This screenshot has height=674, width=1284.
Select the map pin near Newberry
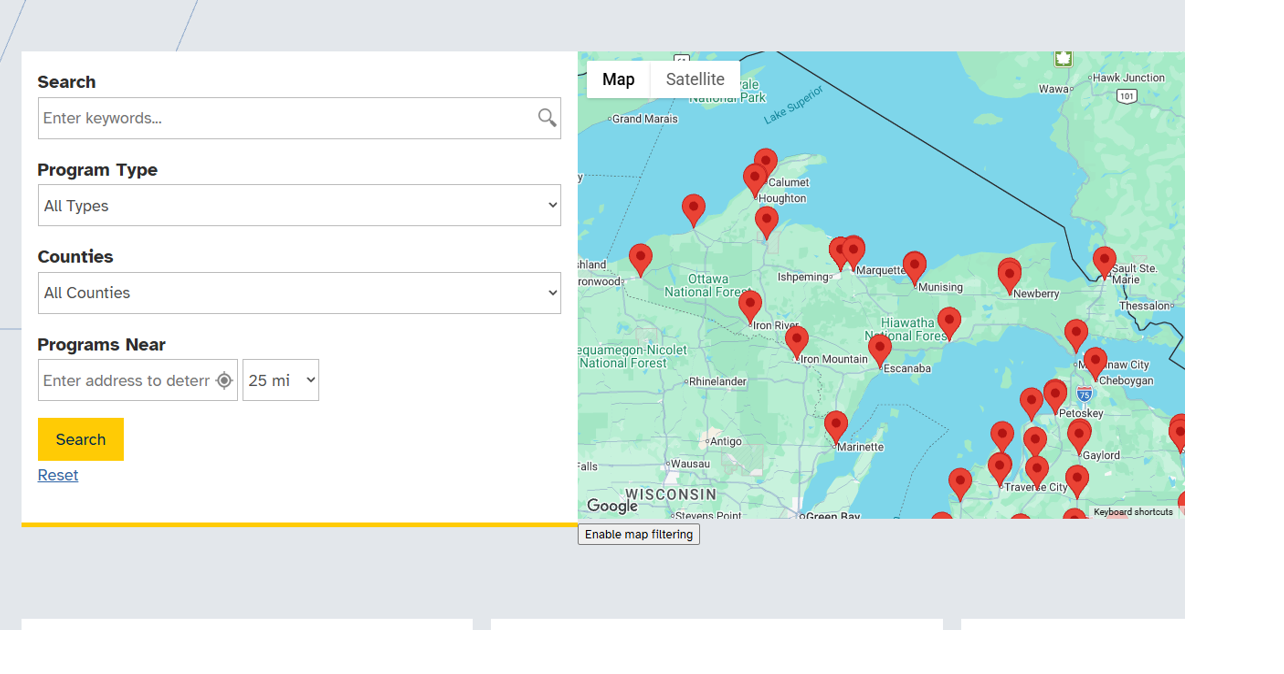click(1010, 277)
